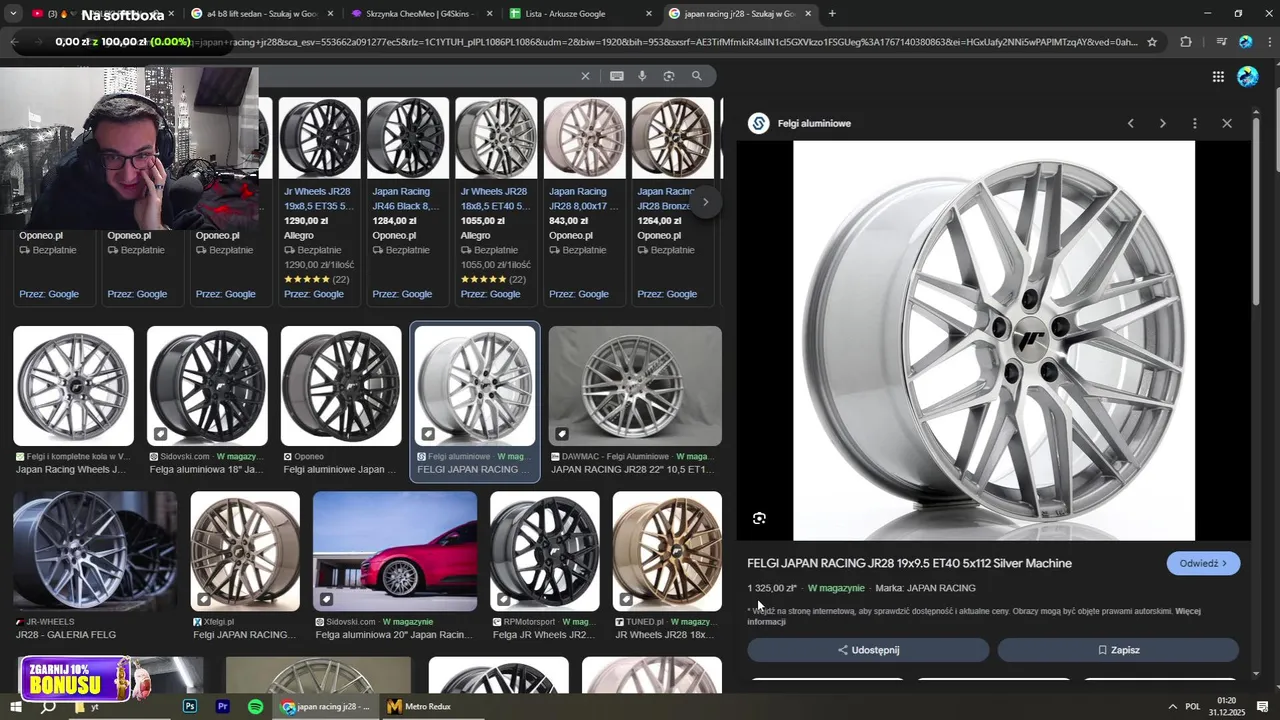Viewport: 1280px width, 720px height.
Task: Click 'Przez: Google' under the 1284,00 zł card
Action: [402, 294]
